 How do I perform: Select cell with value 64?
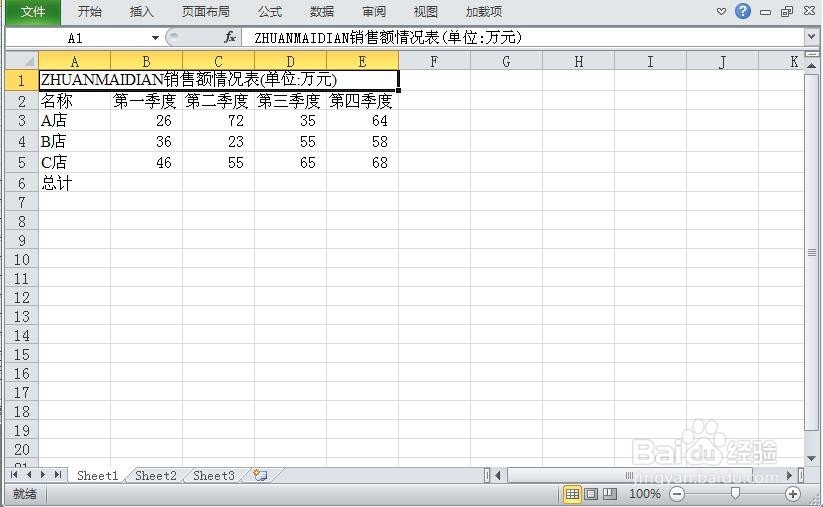click(362, 121)
